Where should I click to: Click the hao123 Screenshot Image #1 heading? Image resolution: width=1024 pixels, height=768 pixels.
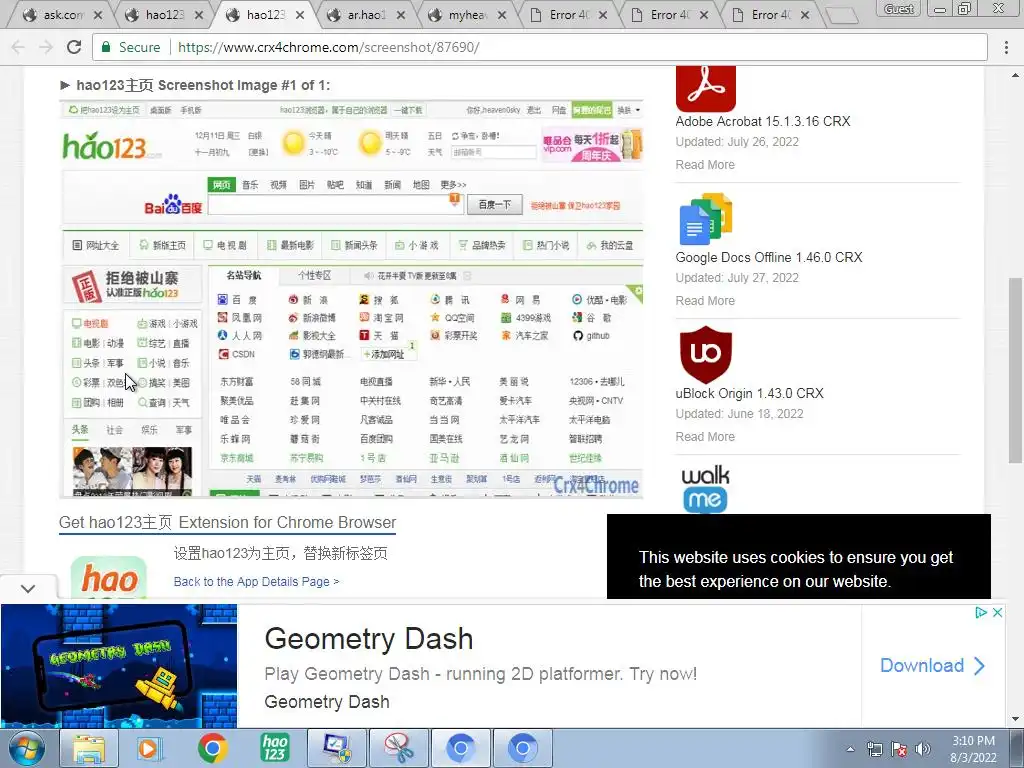(x=202, y=85)
